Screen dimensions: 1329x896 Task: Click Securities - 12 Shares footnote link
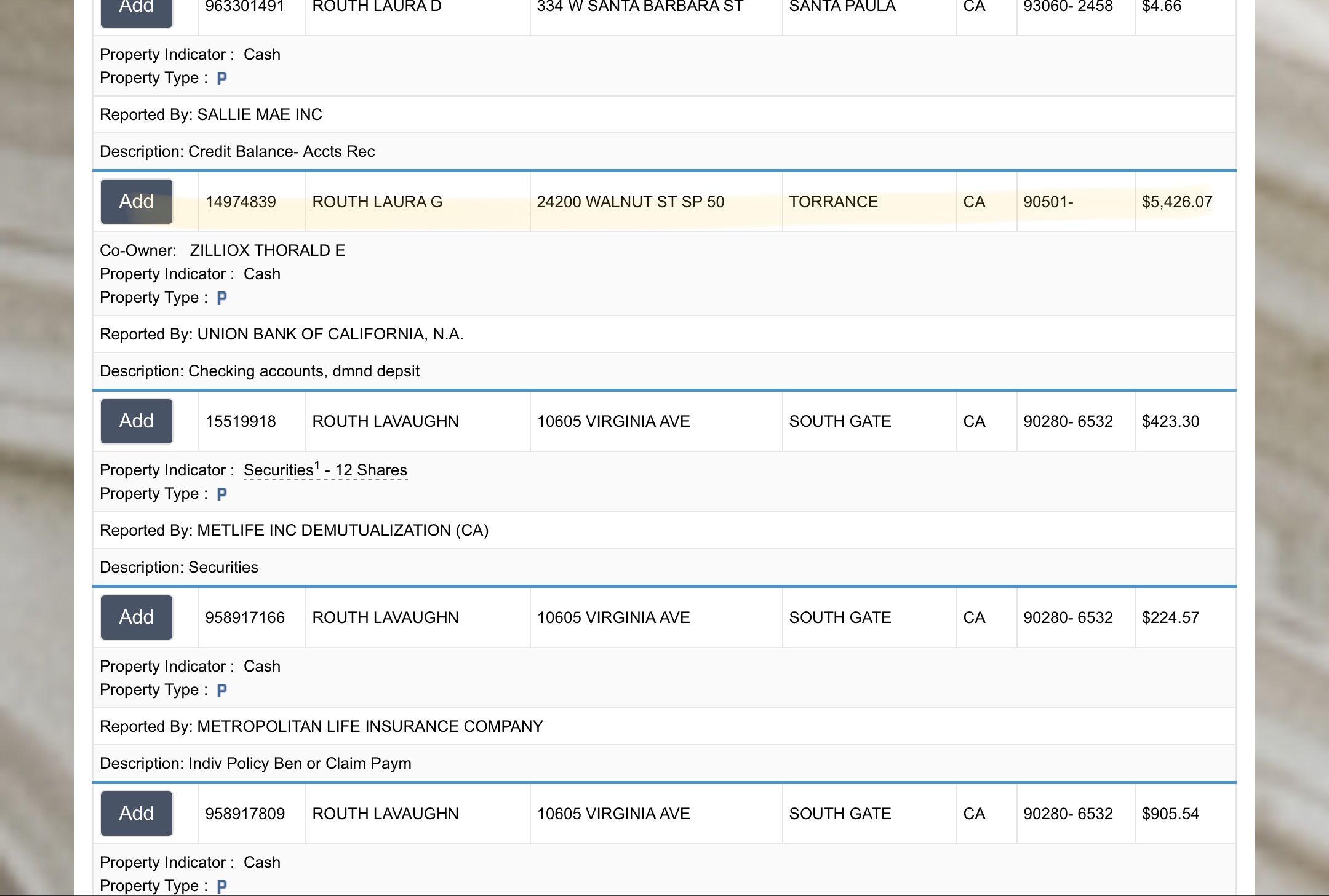pos(325,470)
